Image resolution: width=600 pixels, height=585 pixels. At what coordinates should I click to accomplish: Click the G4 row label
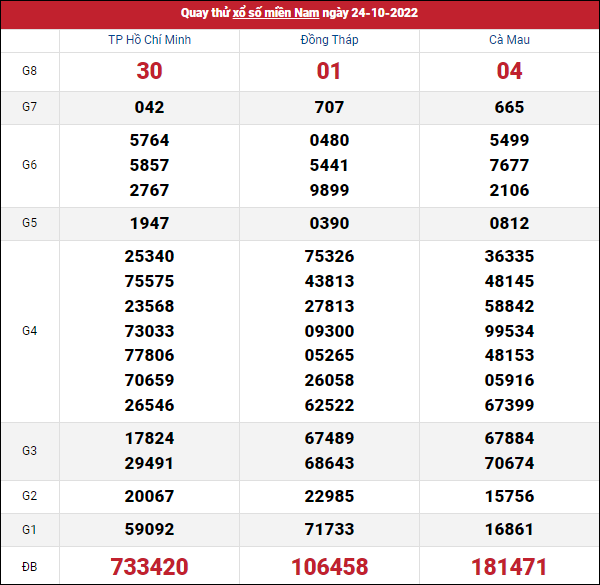[29, 330]
